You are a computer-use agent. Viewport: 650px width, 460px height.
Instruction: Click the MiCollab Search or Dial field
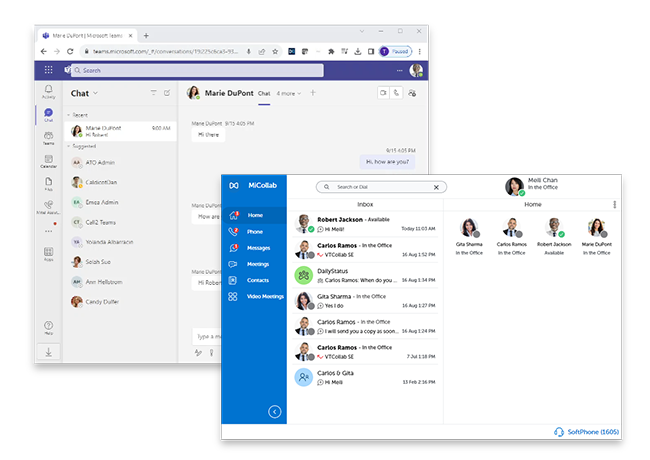coord(381,187)
